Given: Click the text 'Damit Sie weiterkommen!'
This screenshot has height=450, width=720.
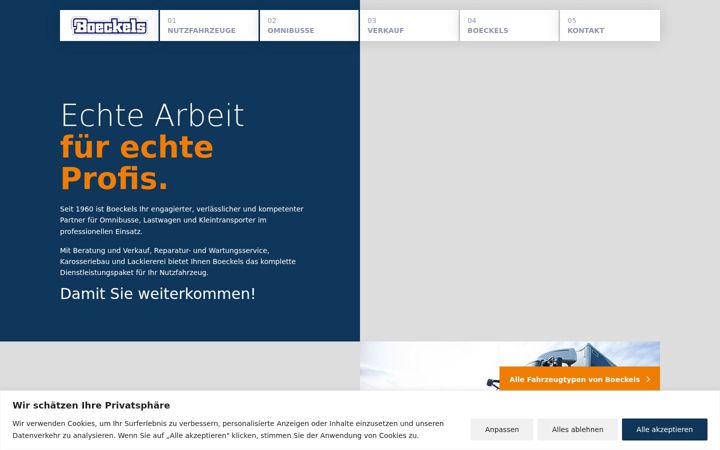Looking at the screenshot, I should click(x=158, y=293).
